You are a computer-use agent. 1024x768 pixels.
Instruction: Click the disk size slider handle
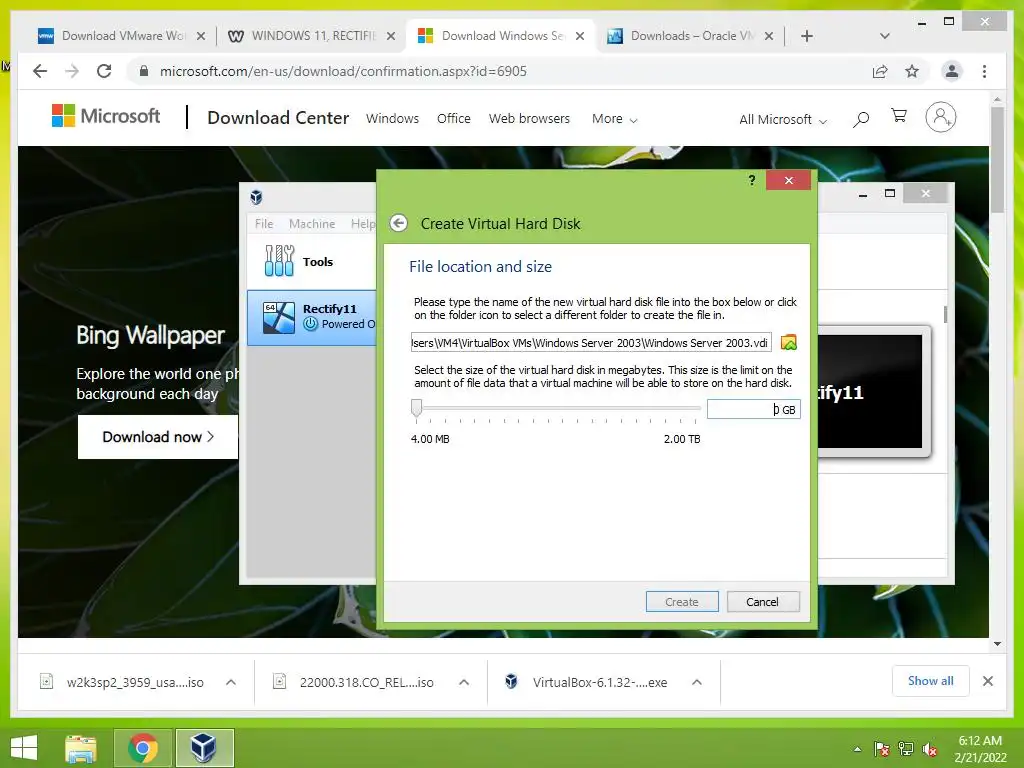[416, 408]
